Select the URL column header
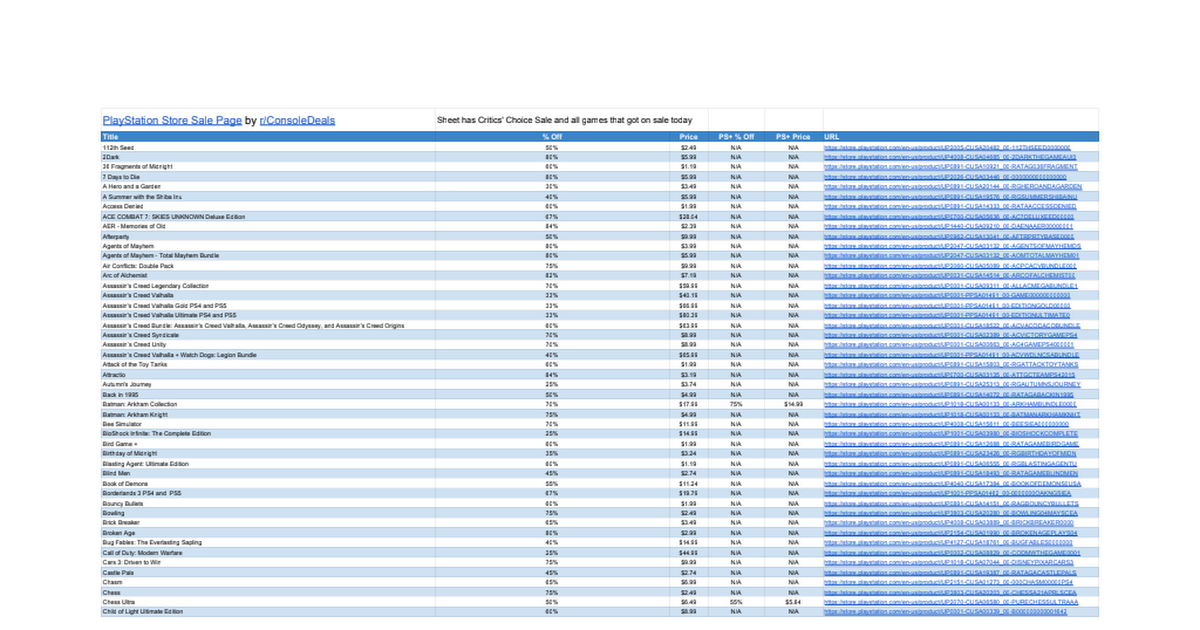Viewport: 1200px width, 630px height. click(959, 136)
